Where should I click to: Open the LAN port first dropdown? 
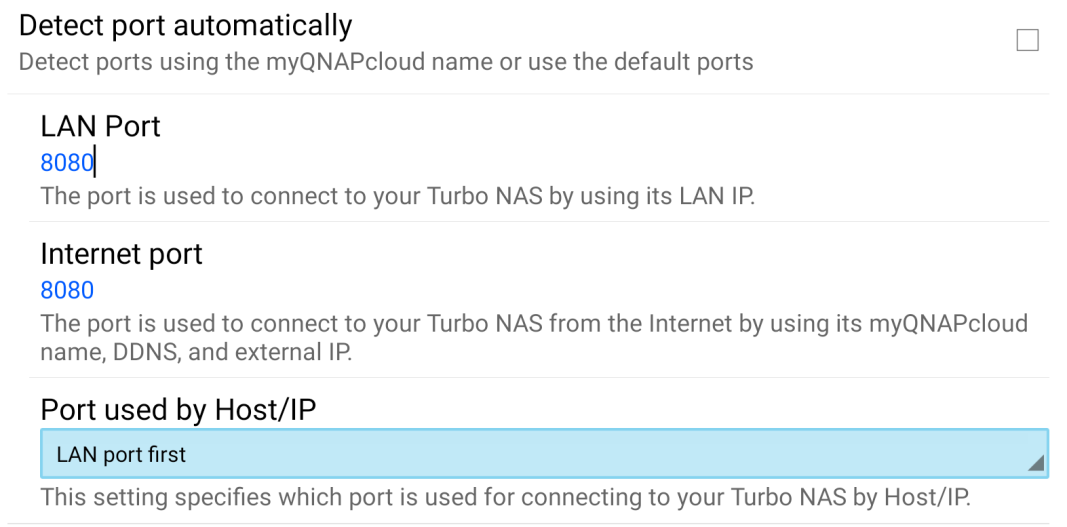(544, 455)
